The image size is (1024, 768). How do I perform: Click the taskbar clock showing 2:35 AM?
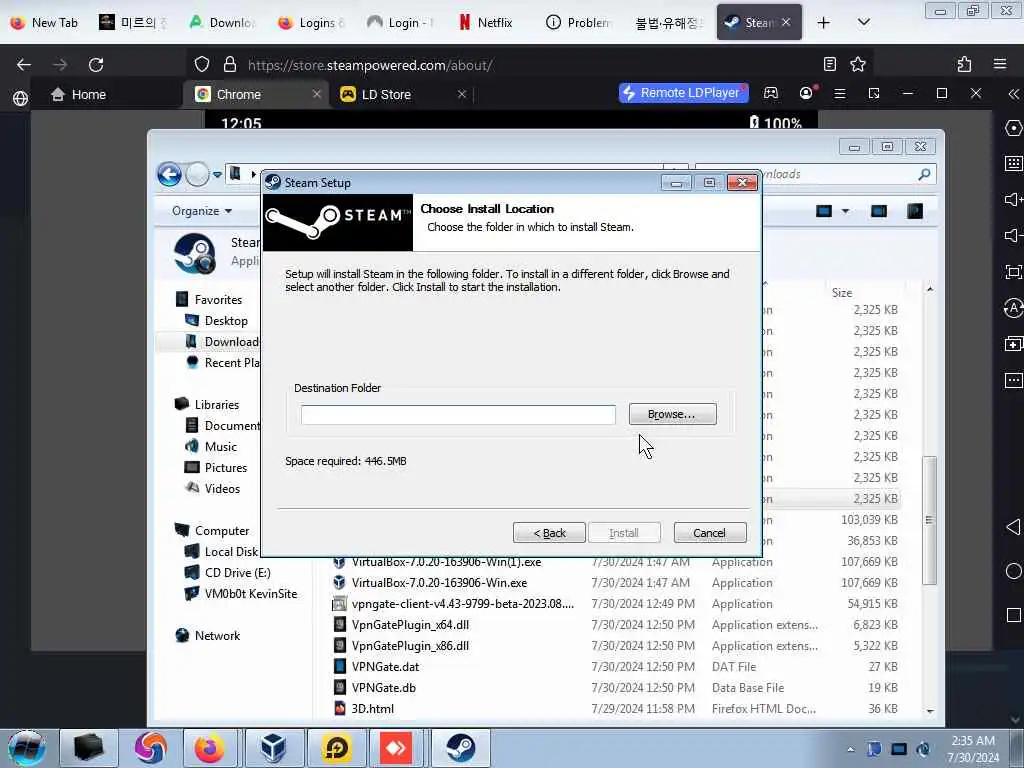(973, 749)
